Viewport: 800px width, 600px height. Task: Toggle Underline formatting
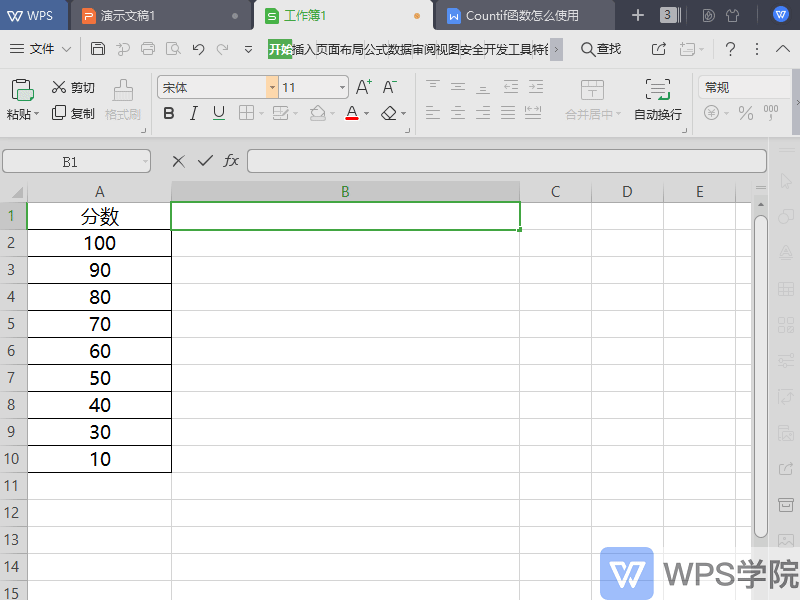(219, 113)
